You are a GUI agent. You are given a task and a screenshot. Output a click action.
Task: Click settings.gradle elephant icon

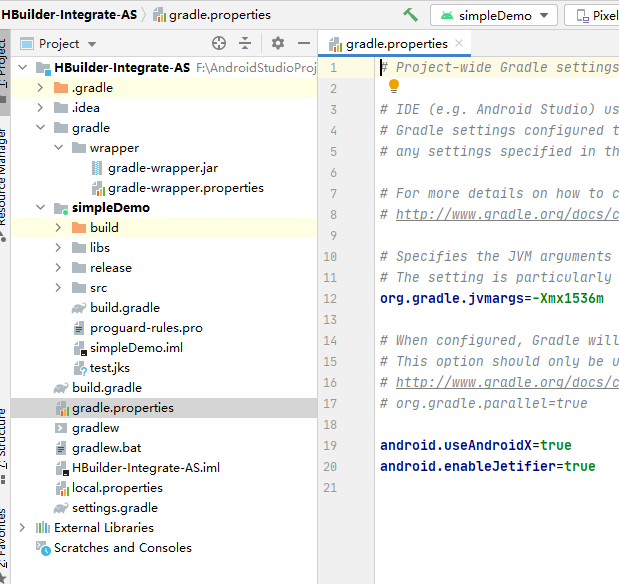(61, 508)
